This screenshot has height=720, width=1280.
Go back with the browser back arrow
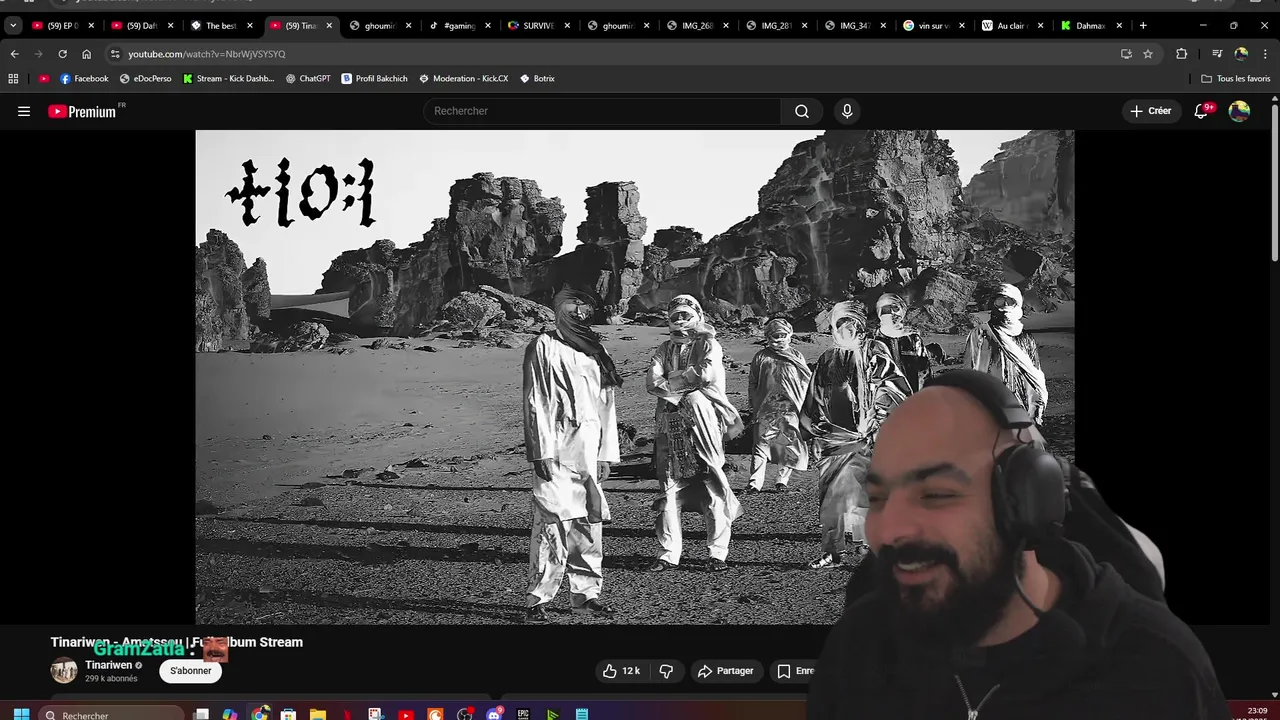[x=14, y=54]
